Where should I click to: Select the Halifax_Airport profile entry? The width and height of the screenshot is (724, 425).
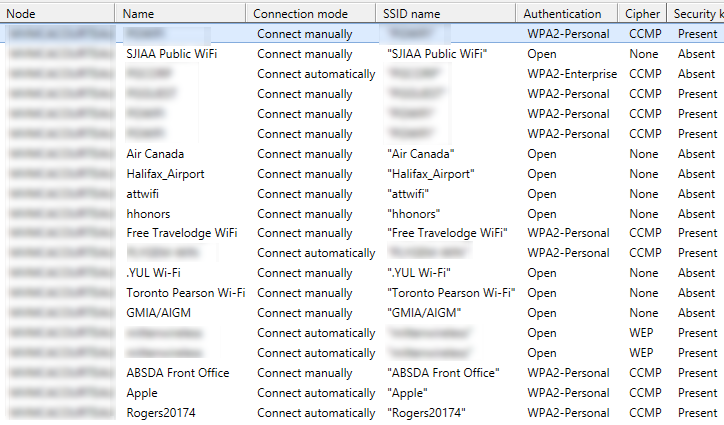(362, 174)
